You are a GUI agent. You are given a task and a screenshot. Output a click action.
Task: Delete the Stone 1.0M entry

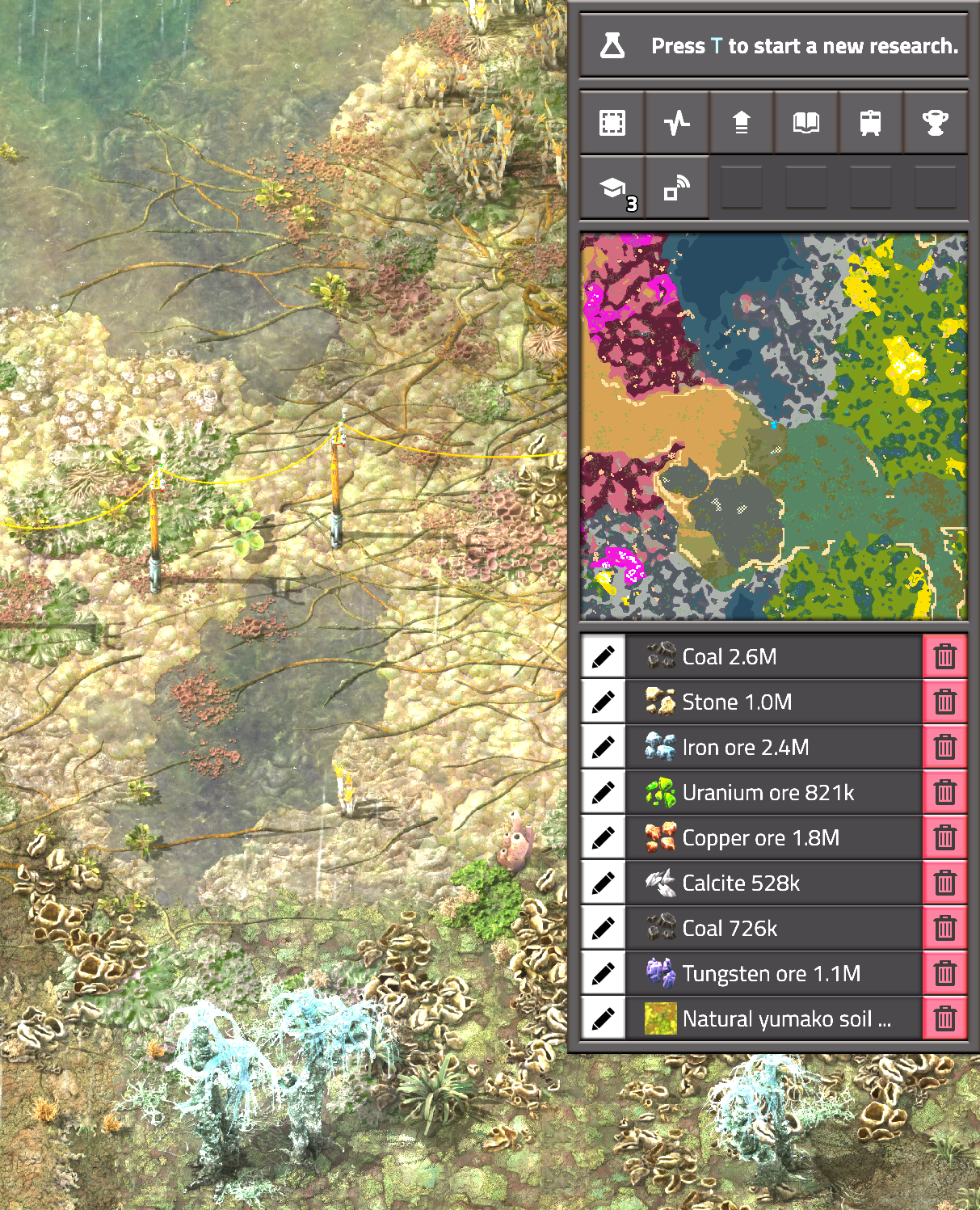tap(944, 702)
